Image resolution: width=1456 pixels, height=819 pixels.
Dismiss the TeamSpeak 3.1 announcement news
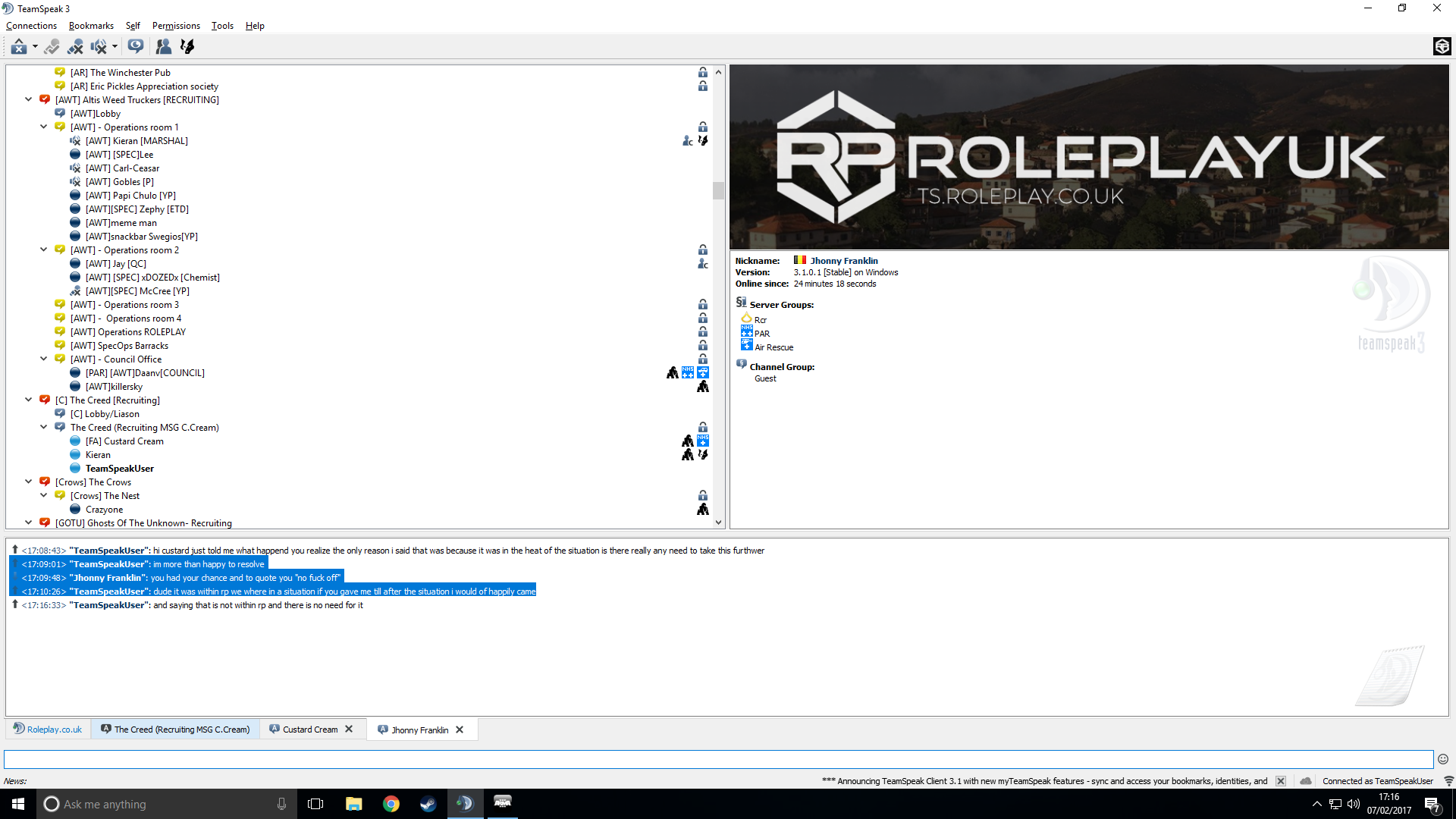[1281, 781]
